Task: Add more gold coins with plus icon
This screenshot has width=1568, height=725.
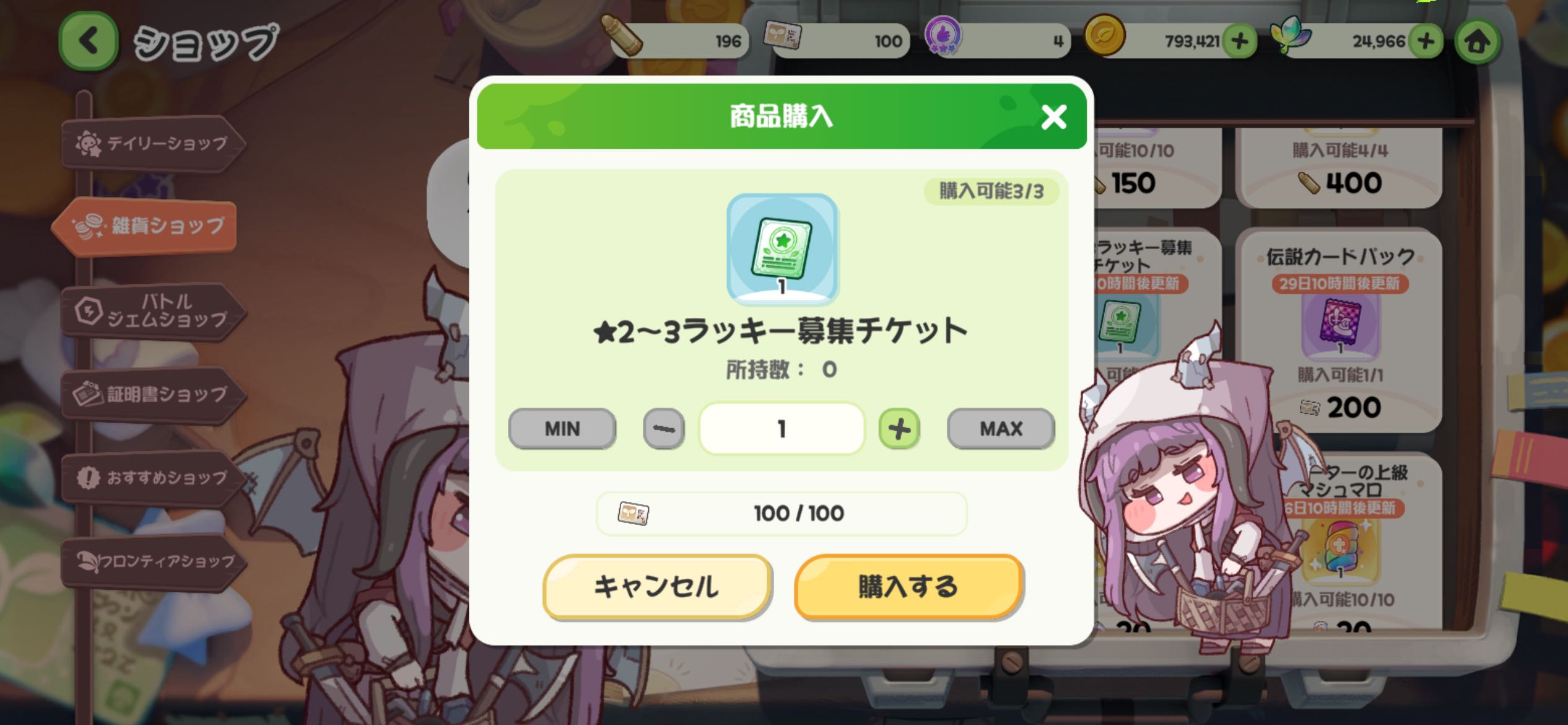Action: (1239, 42)
